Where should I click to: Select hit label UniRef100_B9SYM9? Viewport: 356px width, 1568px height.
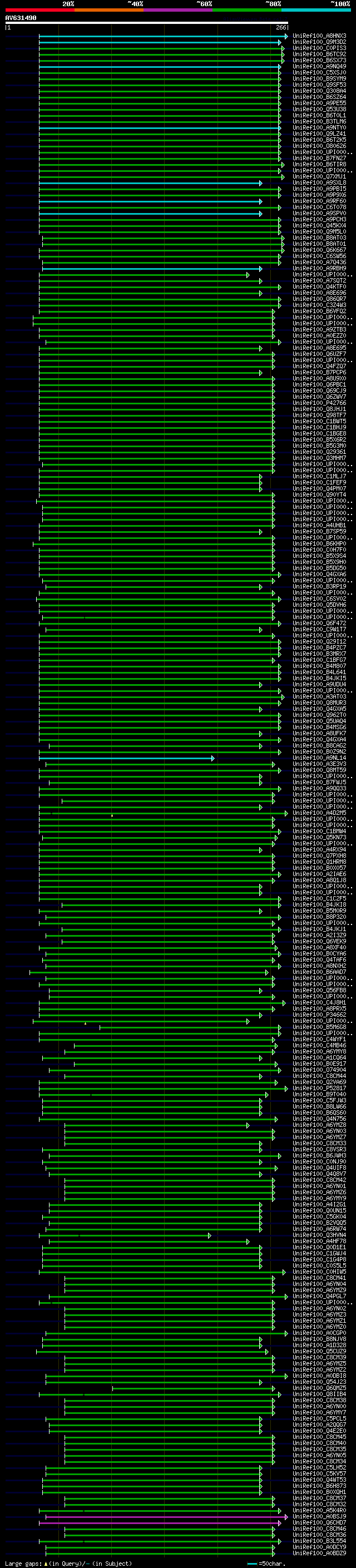coord(319,78)
